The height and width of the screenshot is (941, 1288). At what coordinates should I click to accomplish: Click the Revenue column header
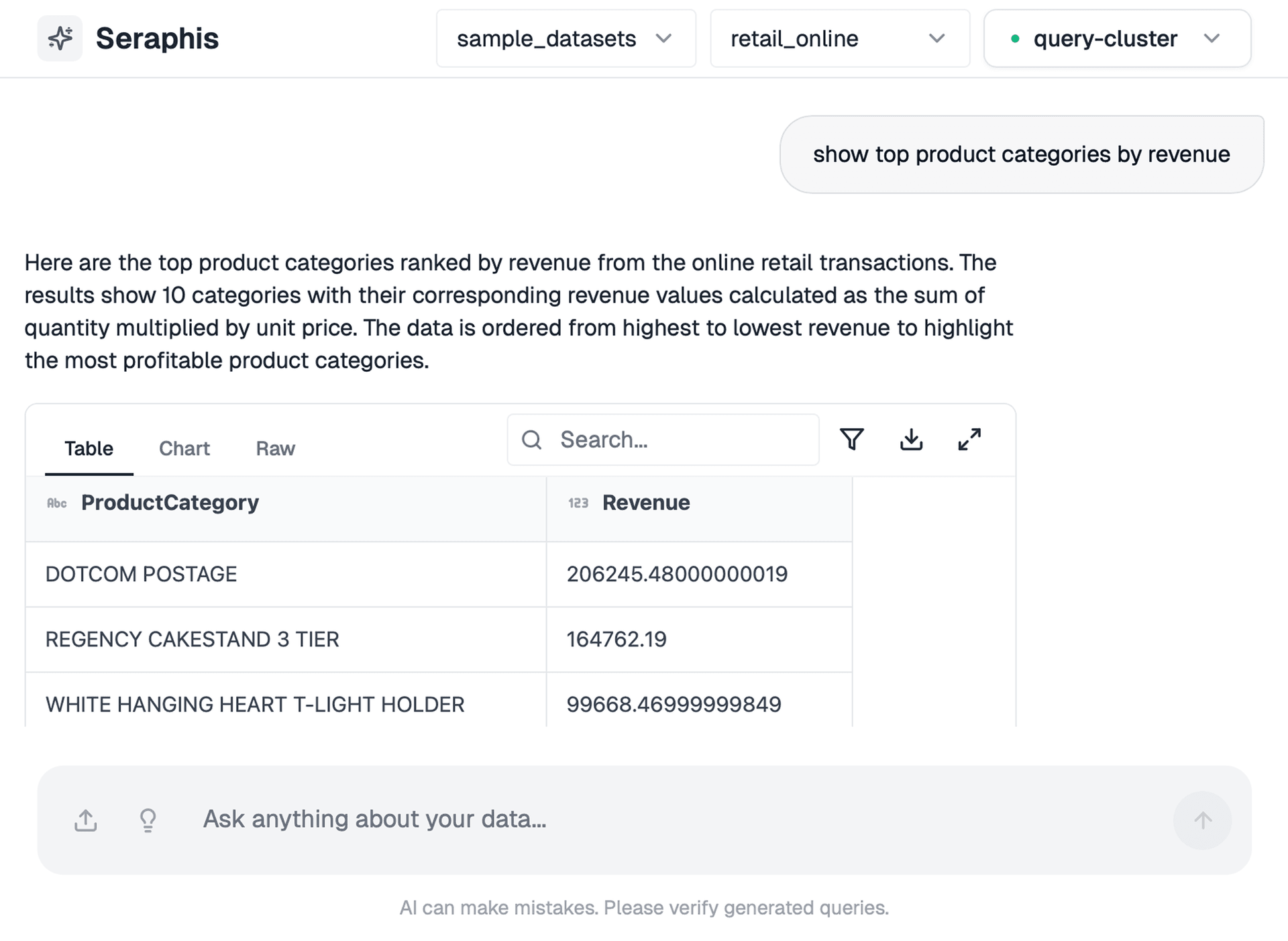(646, 503)
